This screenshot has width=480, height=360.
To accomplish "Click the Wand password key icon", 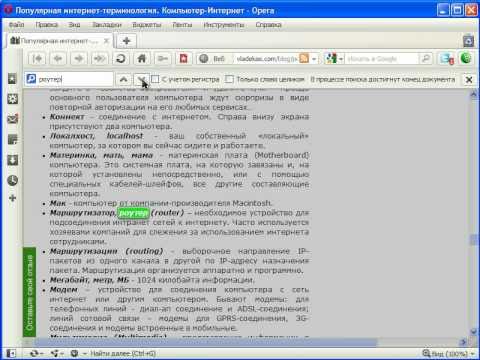I will 163,59.
